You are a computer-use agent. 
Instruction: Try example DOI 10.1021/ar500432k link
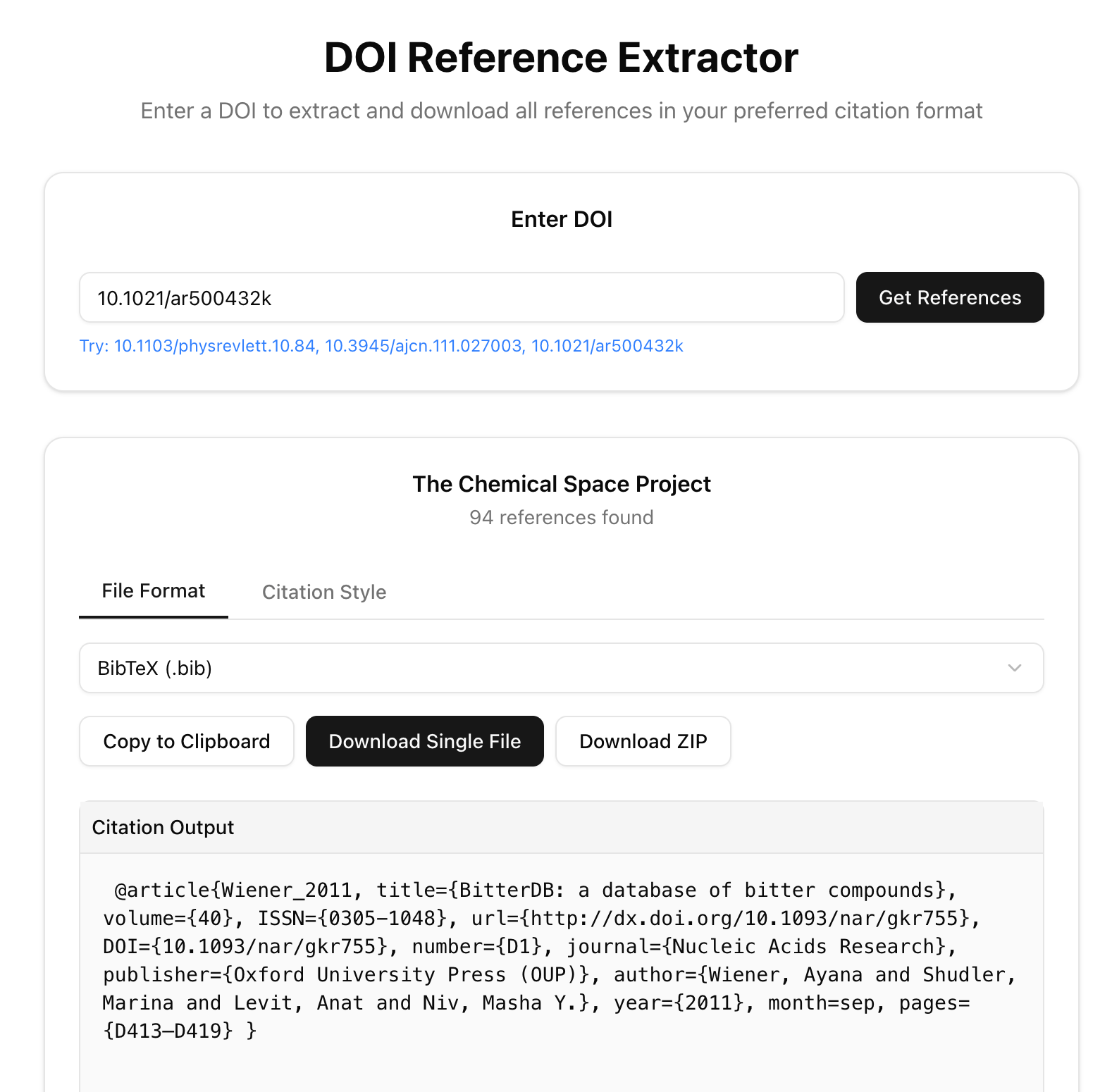click(x=607, y=346)
